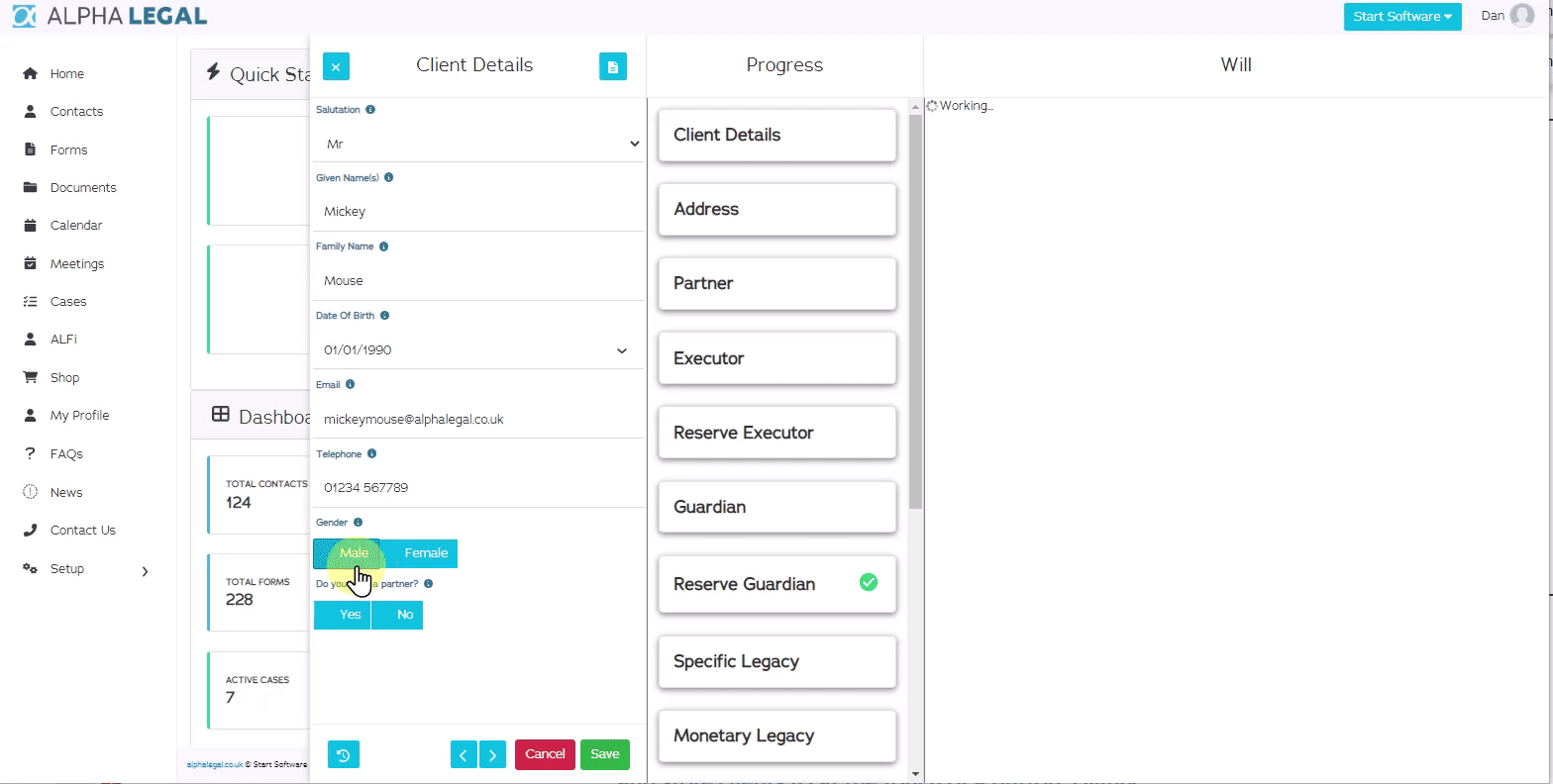Select Female gender option
This screenshot has width=1553, height=784.
point(426,553)
